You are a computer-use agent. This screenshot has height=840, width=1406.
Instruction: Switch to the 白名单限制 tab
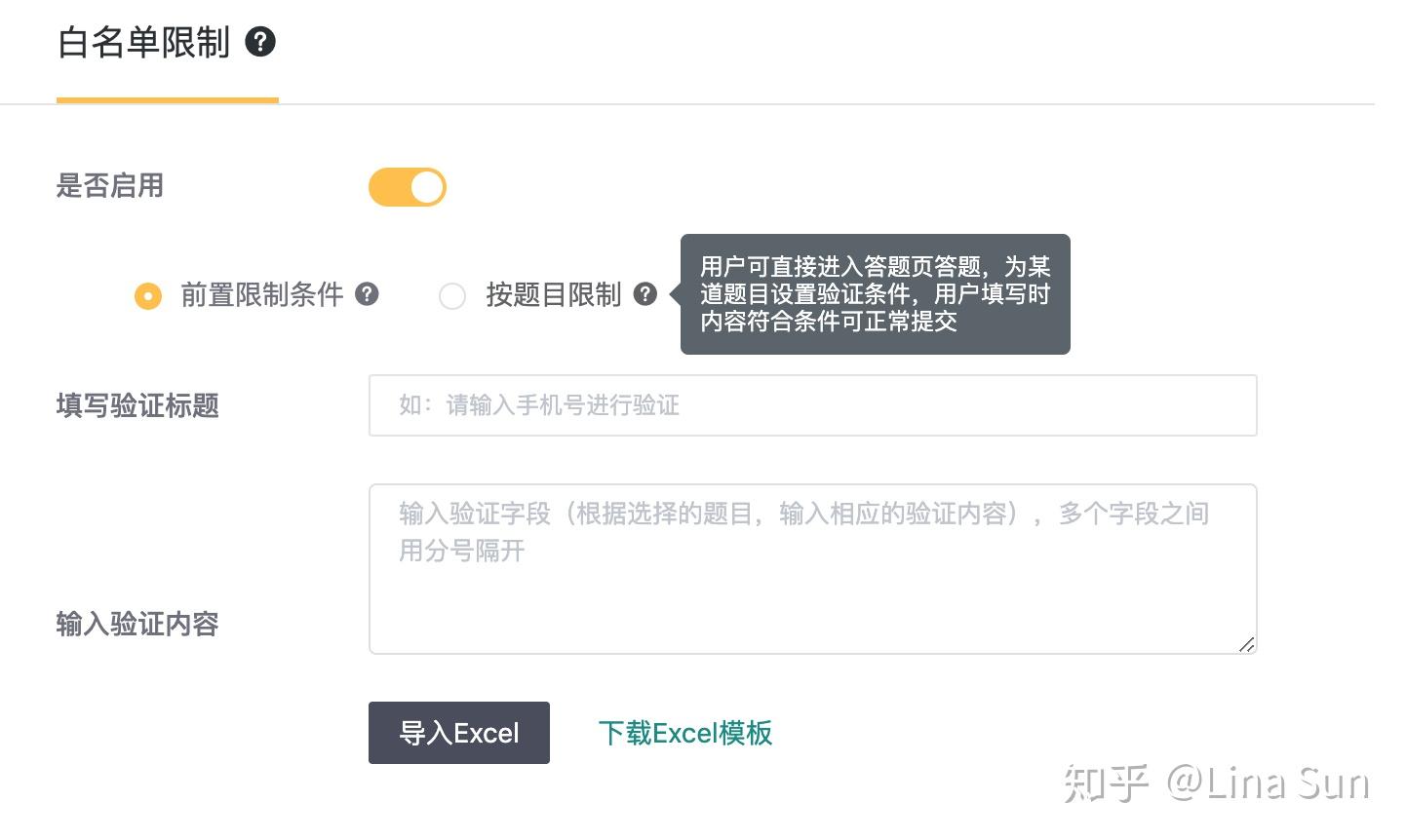144,43
